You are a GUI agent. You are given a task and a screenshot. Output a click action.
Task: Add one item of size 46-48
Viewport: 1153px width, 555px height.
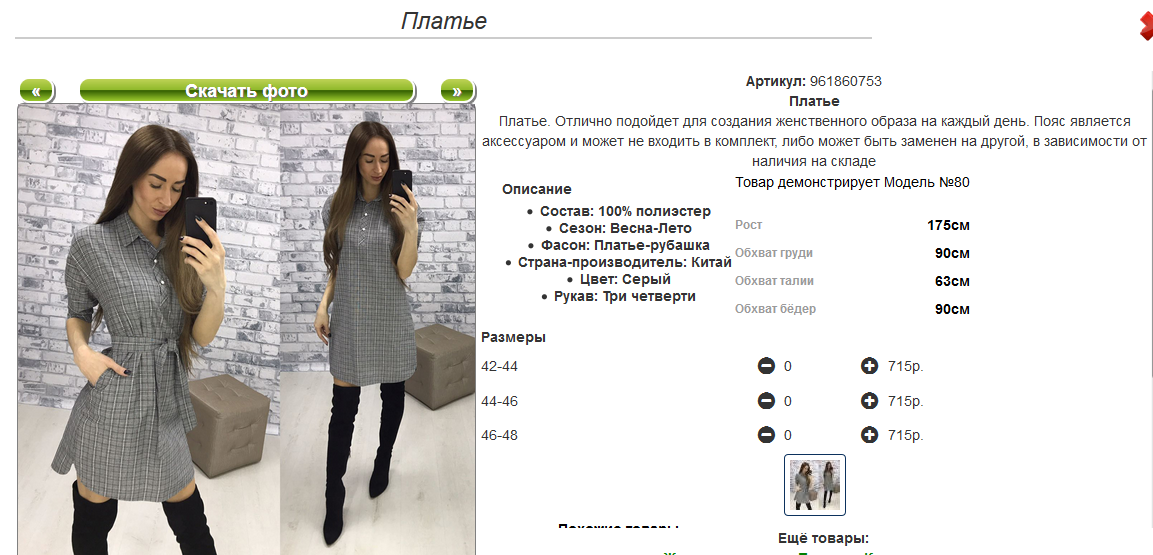click(869, 435)
